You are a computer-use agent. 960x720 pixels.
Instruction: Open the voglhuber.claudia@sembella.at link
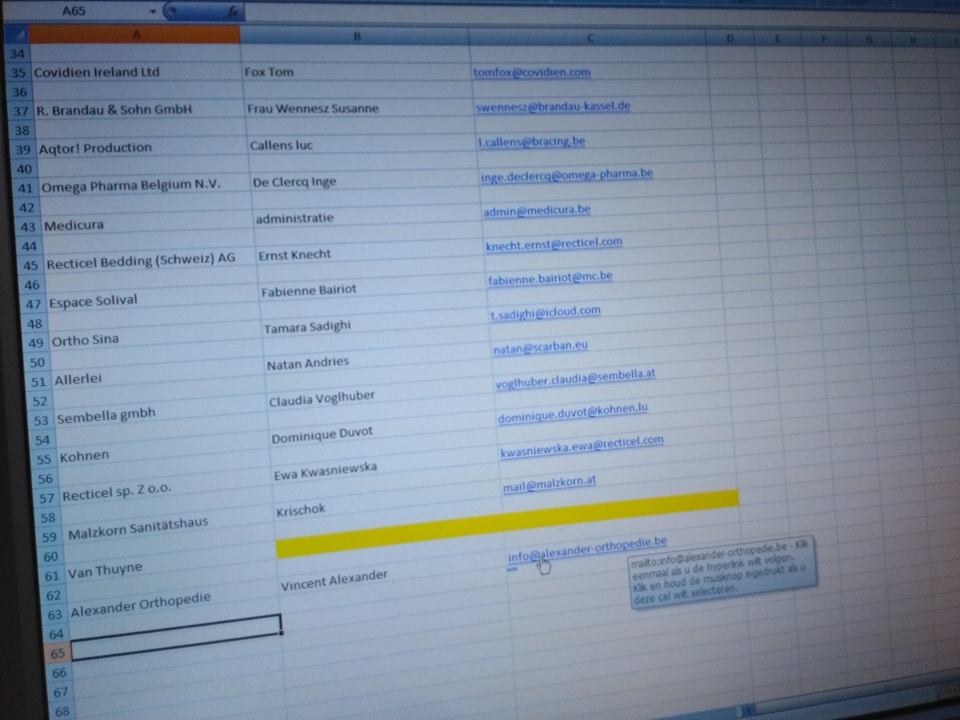pos(575,378)
